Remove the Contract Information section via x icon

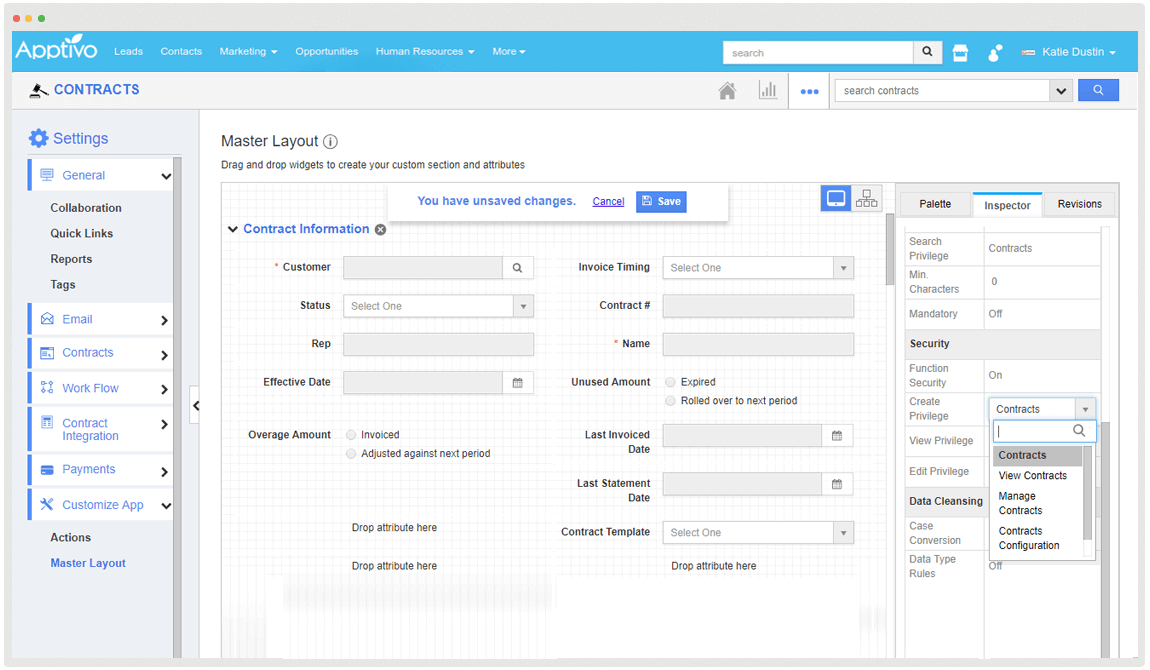[380, 230]
